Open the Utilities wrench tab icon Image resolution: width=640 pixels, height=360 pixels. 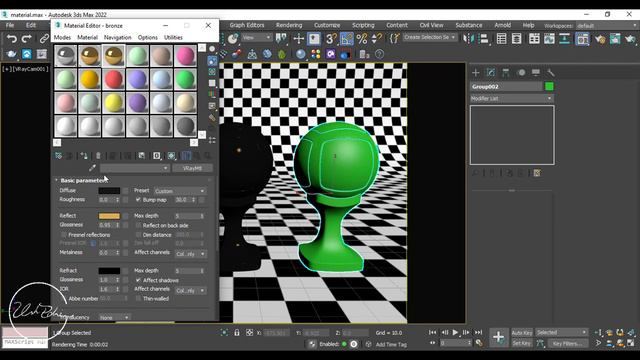click(x=551, y=73)
